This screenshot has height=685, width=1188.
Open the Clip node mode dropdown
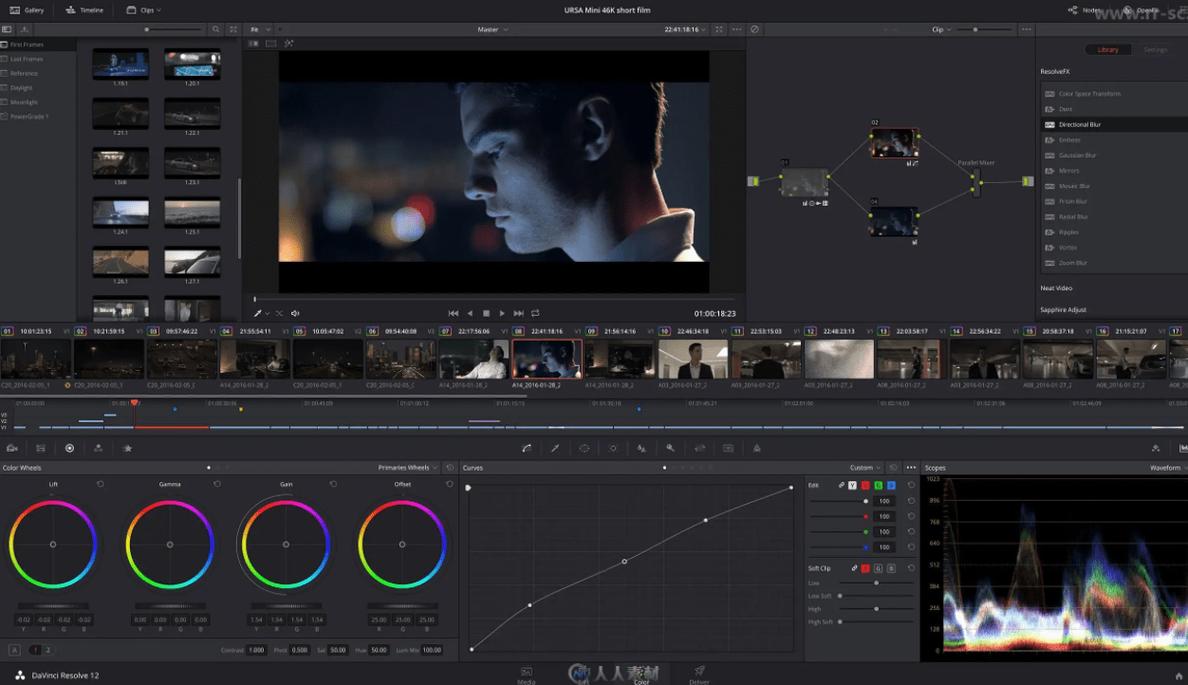pyautogui.click(x=941, y=30)
